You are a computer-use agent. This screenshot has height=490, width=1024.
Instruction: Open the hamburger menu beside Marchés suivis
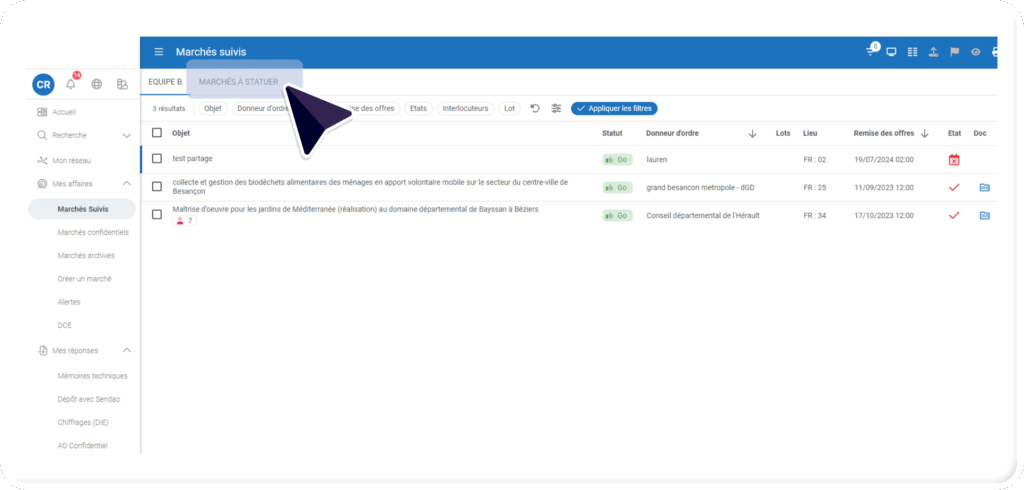[x=159, y=52]
